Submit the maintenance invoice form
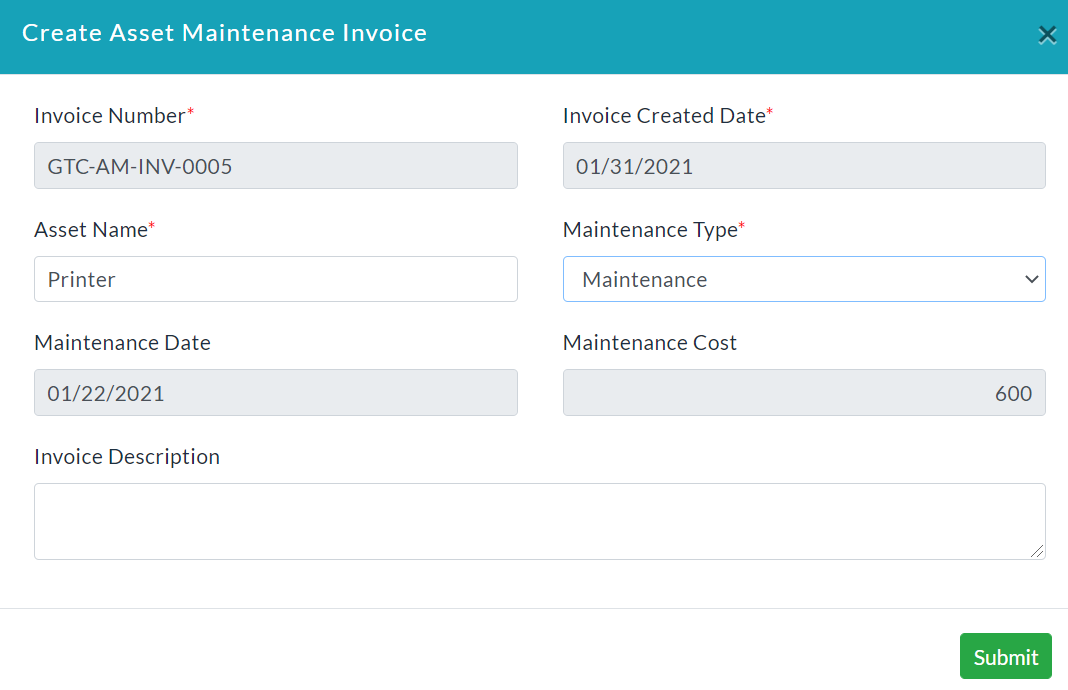 tap(1005, 656)
